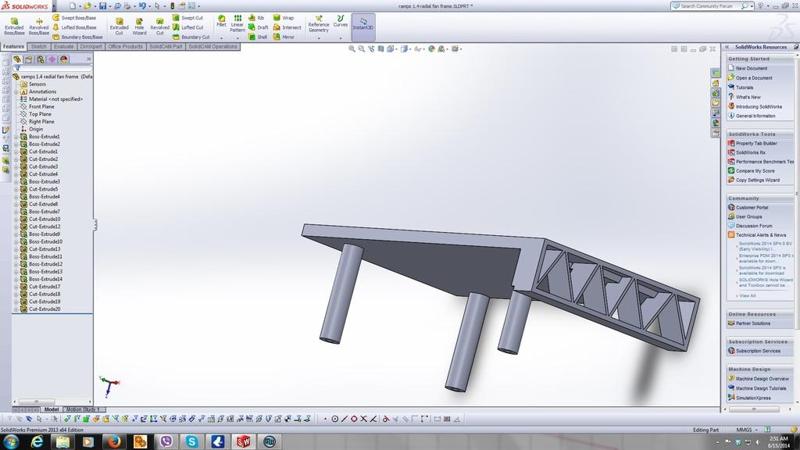Screen dimensions: 800x450
Task: Open the Hole Wizard tool
Action: tap(139, 26)
